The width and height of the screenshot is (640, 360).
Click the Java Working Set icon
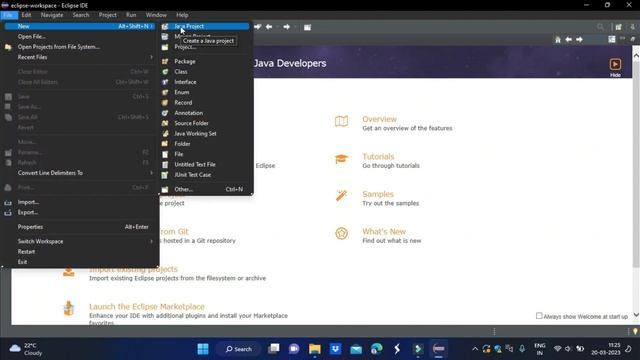165,133
